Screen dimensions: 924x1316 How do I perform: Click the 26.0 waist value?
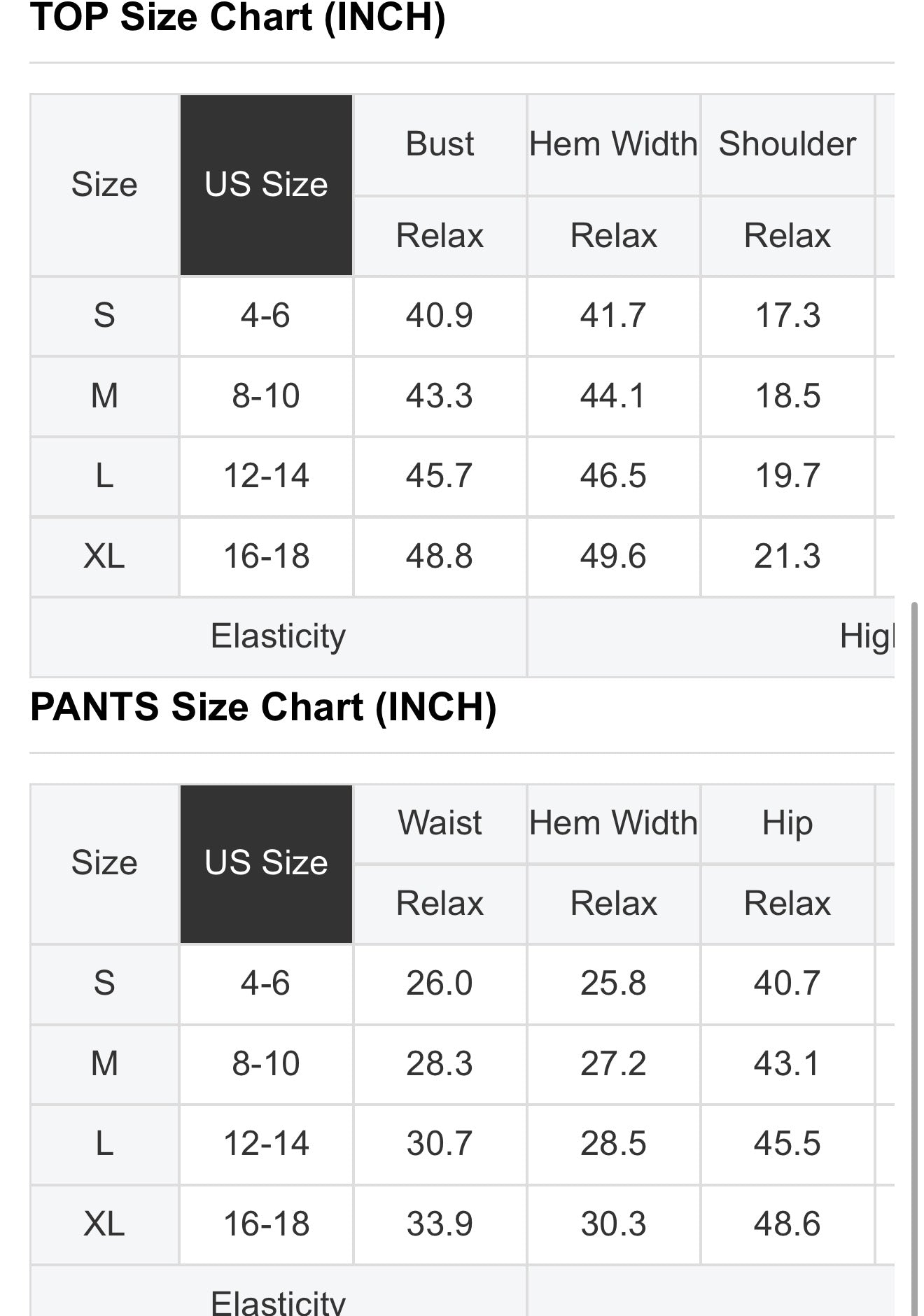tap(440, 983)
